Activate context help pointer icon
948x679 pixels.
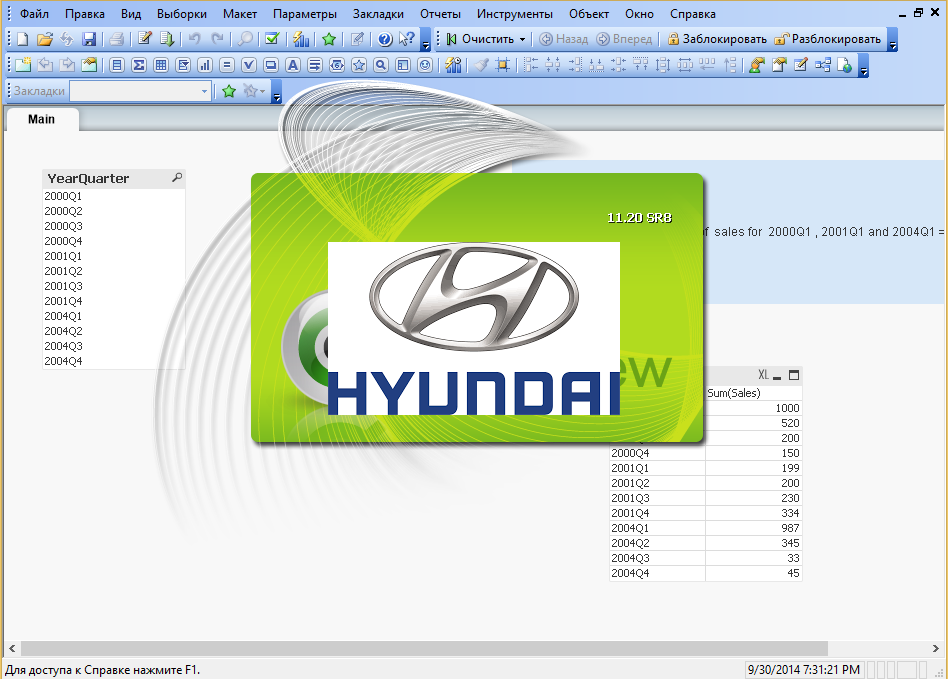click(407, 39)
